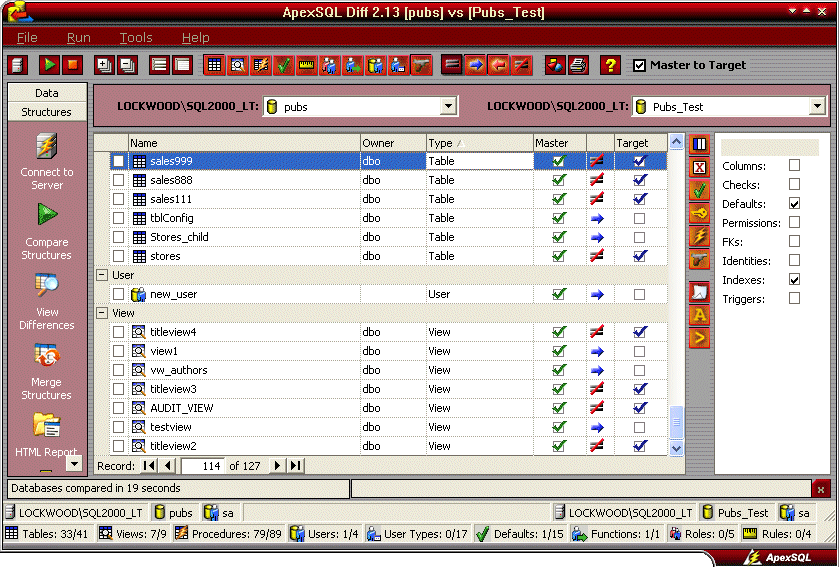Click the grid scrollbar down arrow
The height and width of the screenshot is (568, 839).
[676, 448]
